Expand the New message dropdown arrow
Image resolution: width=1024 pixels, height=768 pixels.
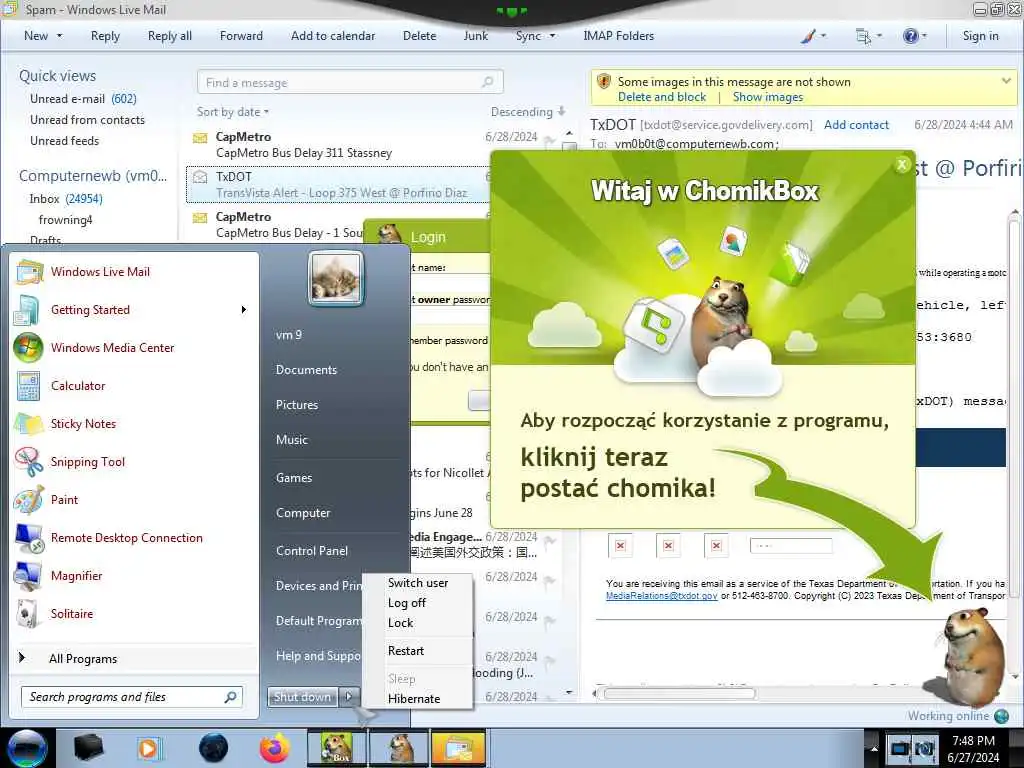click(59, 36)
